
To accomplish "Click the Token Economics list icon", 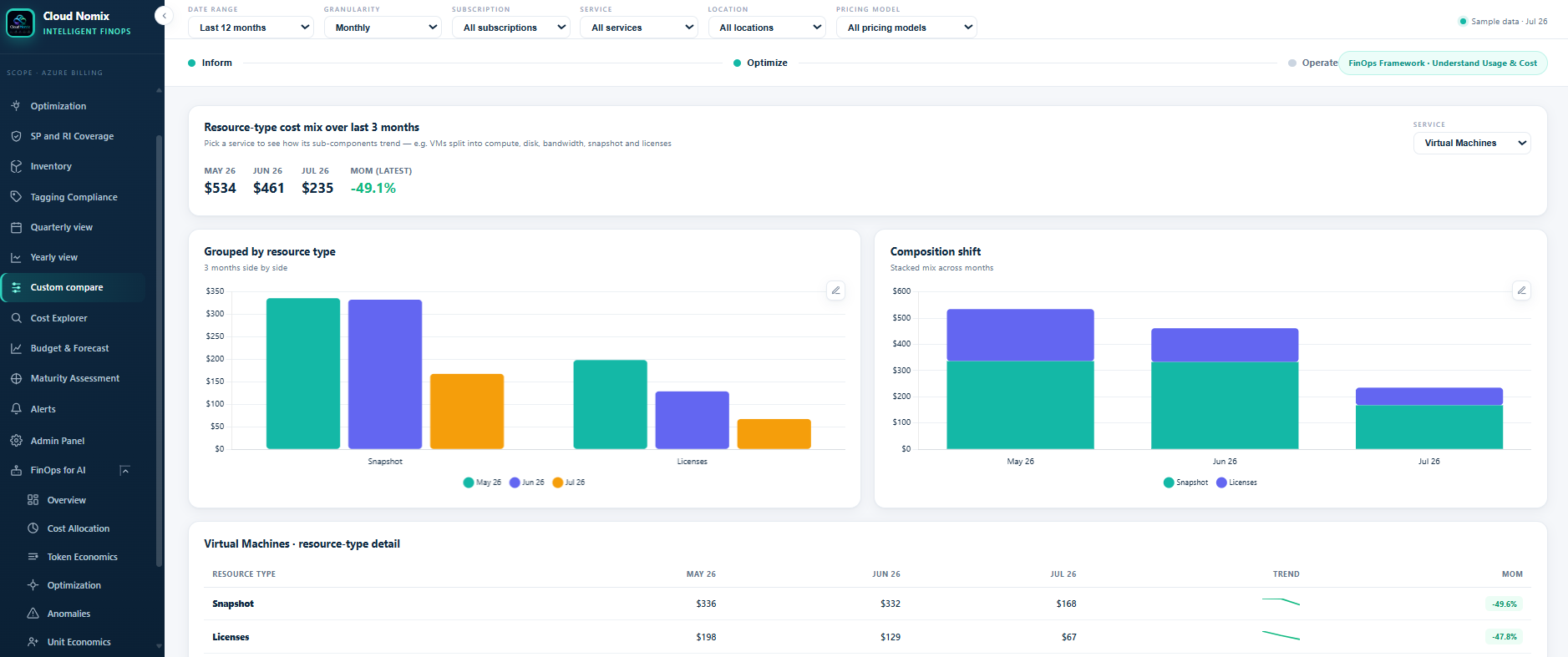I will pyautogui.click(x=33, y=557).
